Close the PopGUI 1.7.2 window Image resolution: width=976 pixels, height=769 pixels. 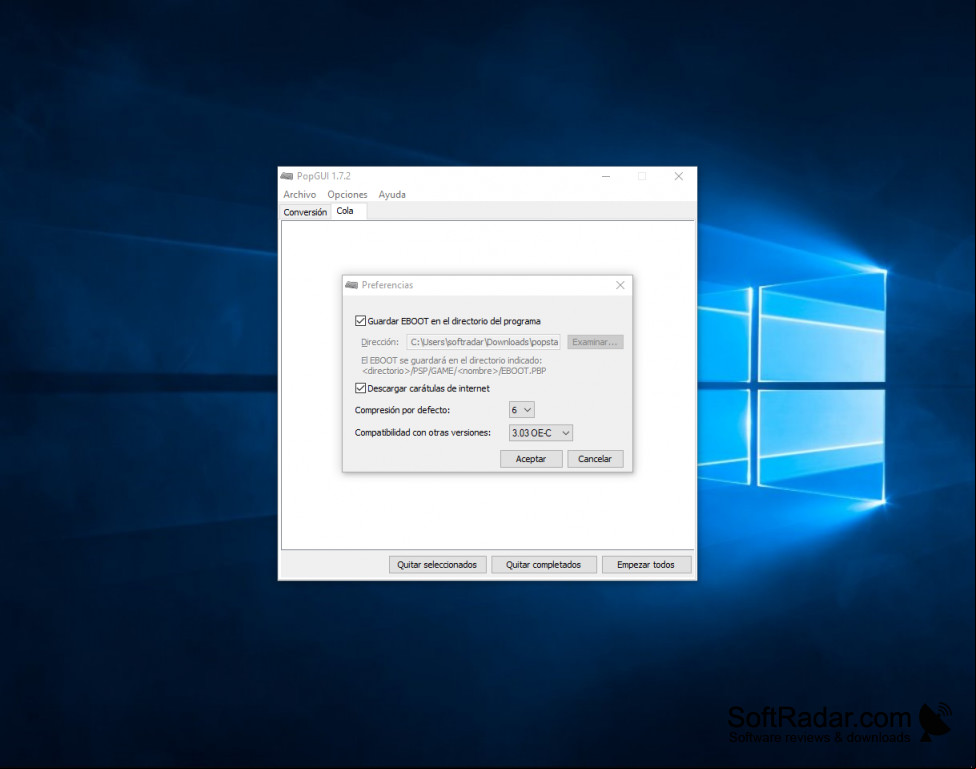coord(678,176)
